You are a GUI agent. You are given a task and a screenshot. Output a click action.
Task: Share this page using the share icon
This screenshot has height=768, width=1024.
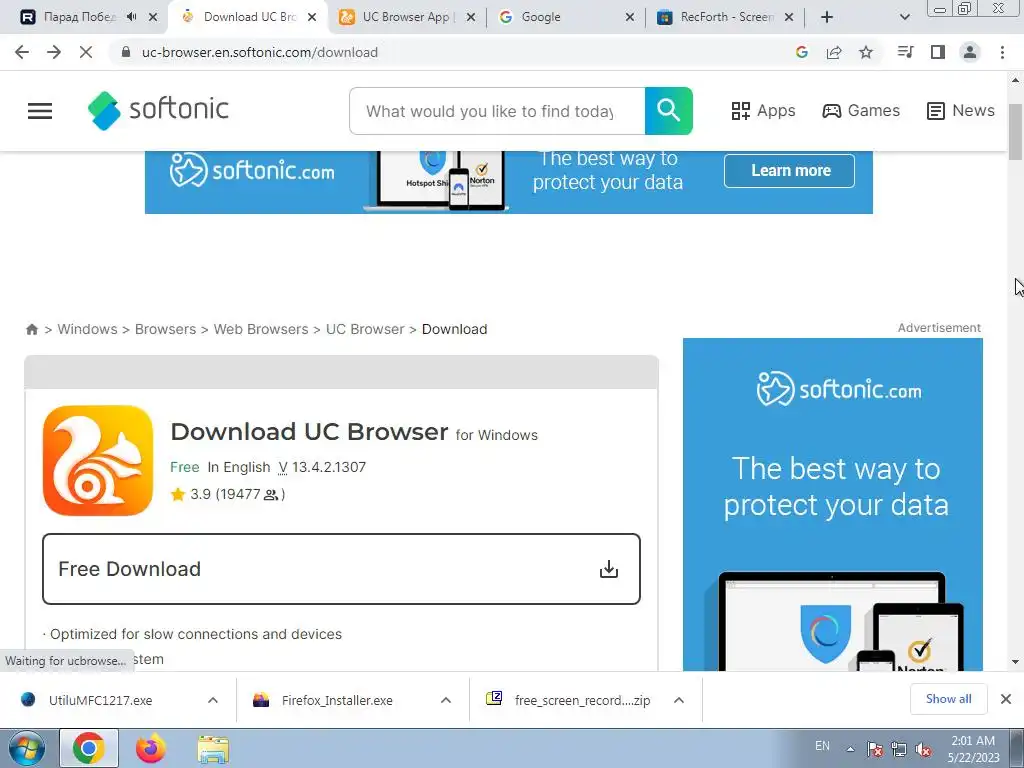tap(834, 52)
